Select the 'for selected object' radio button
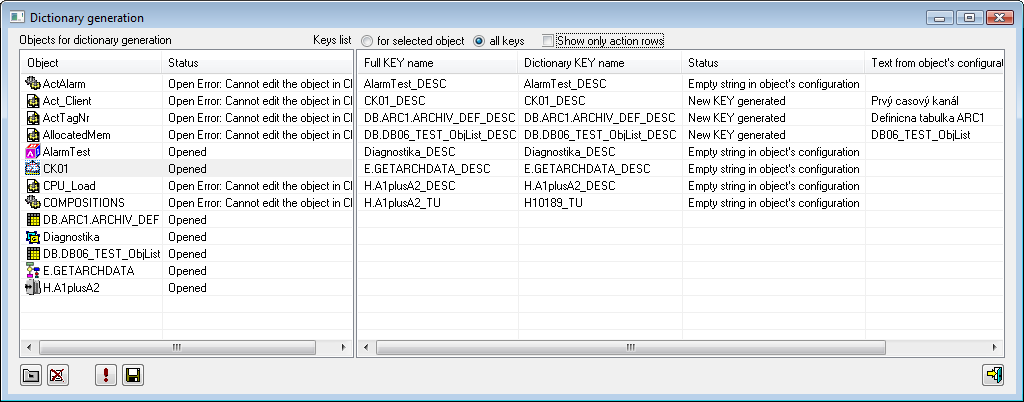Viewport: 1024px width, 402px height. tap(368, 41)
